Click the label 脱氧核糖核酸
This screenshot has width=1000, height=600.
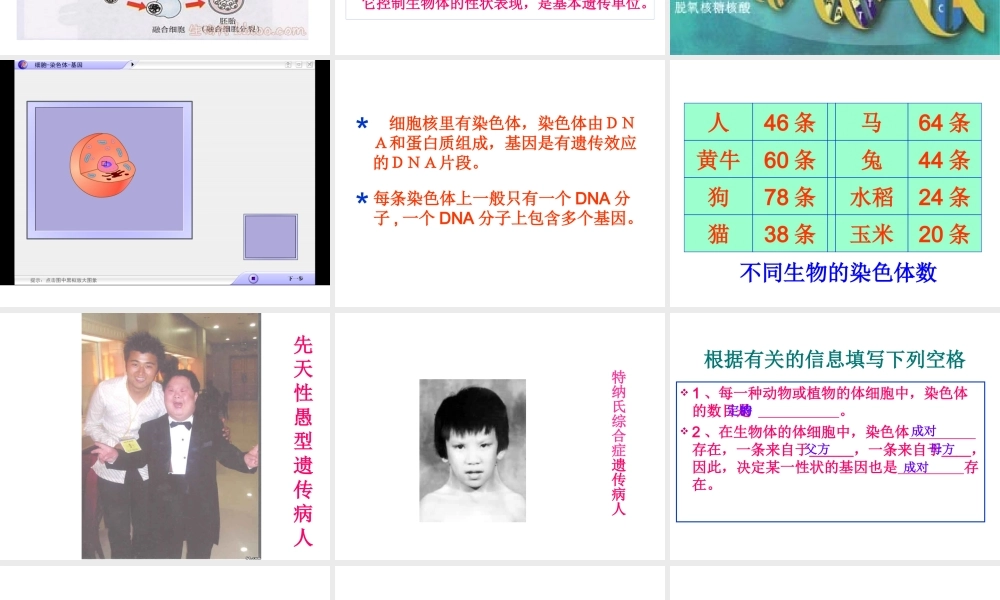tap(712, 8)
